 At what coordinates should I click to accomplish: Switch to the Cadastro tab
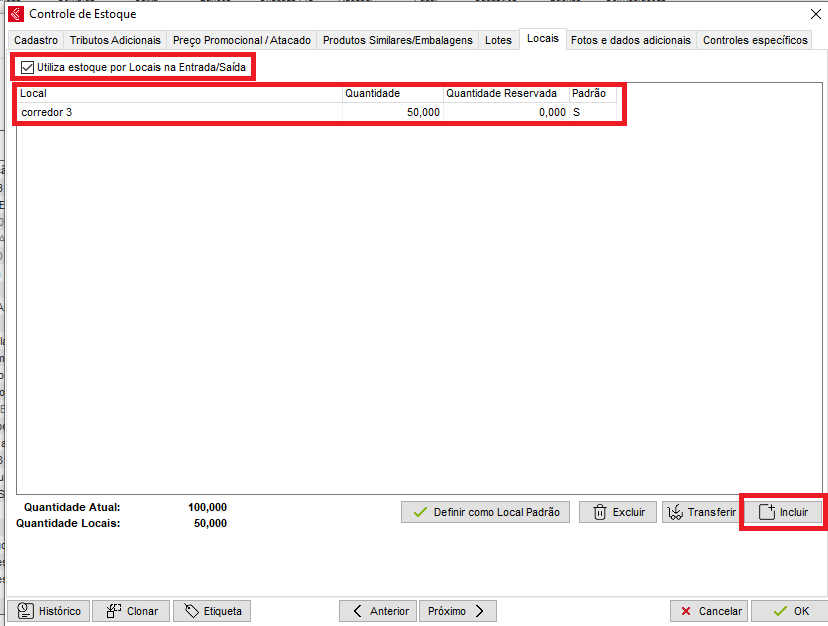36,40
